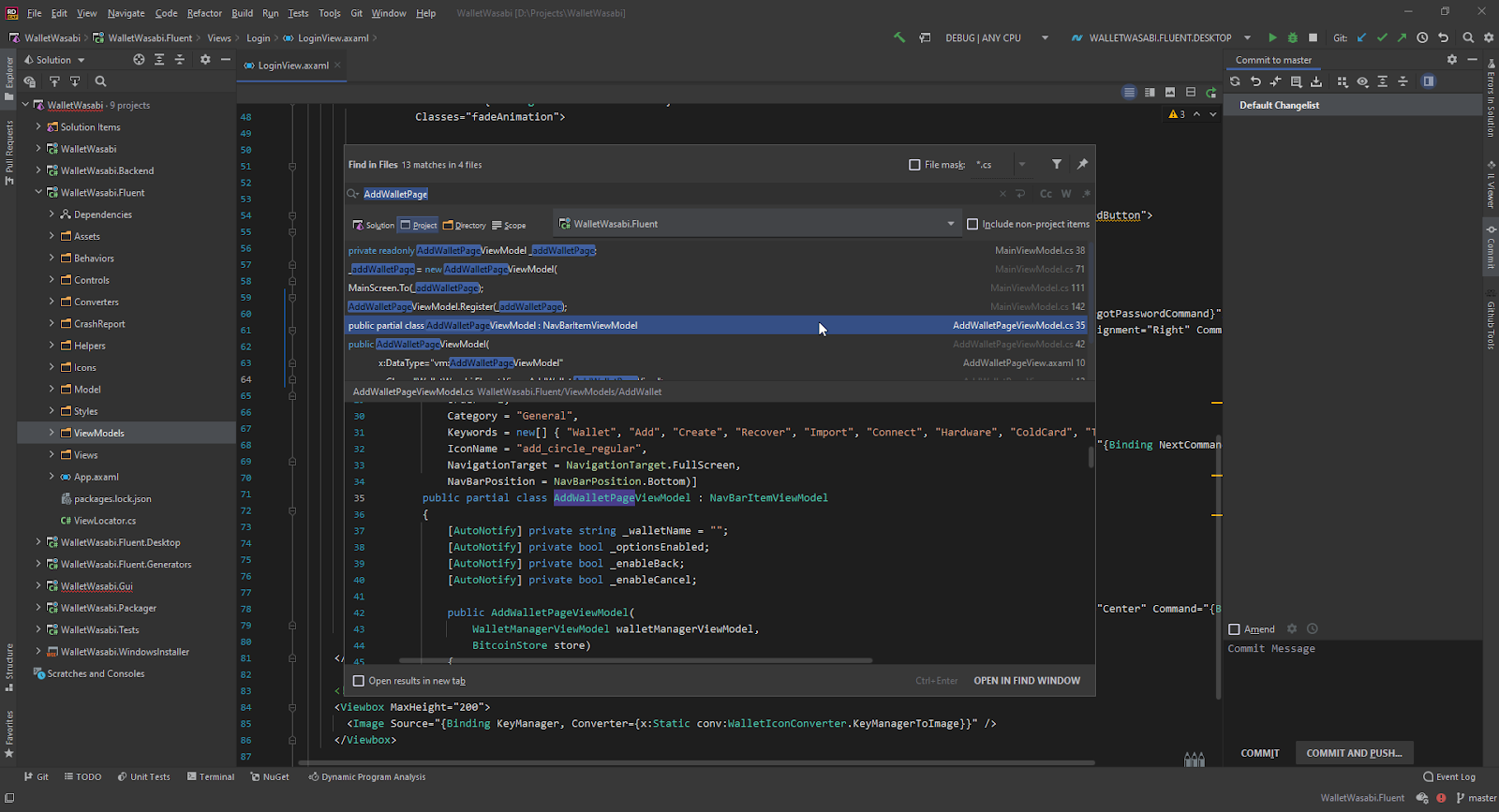Screen dimensions: 1499x812
Task: Start debugging with the bug icon
Action: [1293, 38]
